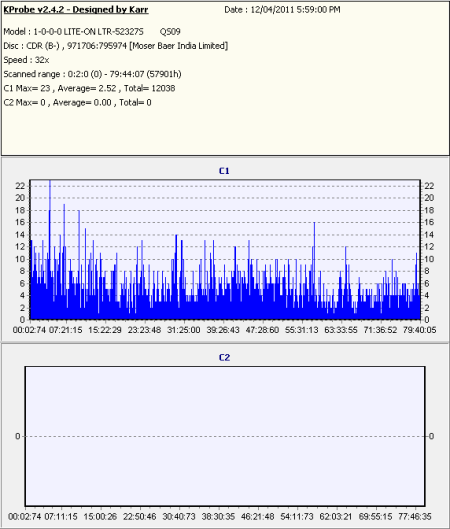Image resolution: width=450 pixels, height=529 pixels.
Task: Click the left 0 label of C2 chart
Action: pos(18,436)
